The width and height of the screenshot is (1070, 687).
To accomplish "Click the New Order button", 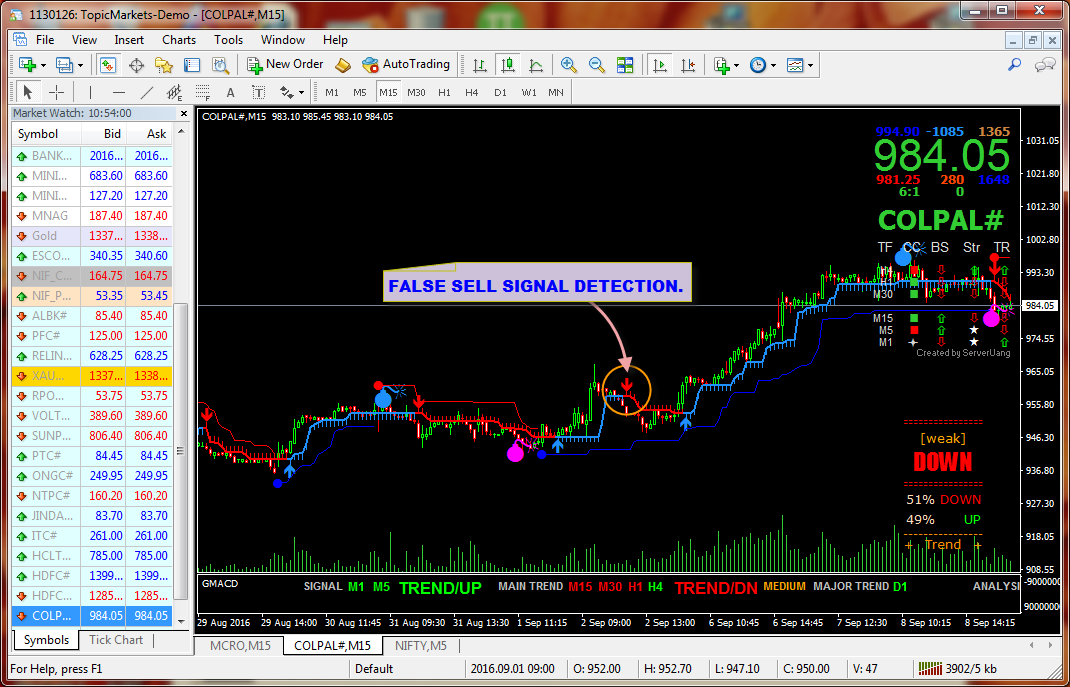I will point(285,64).
